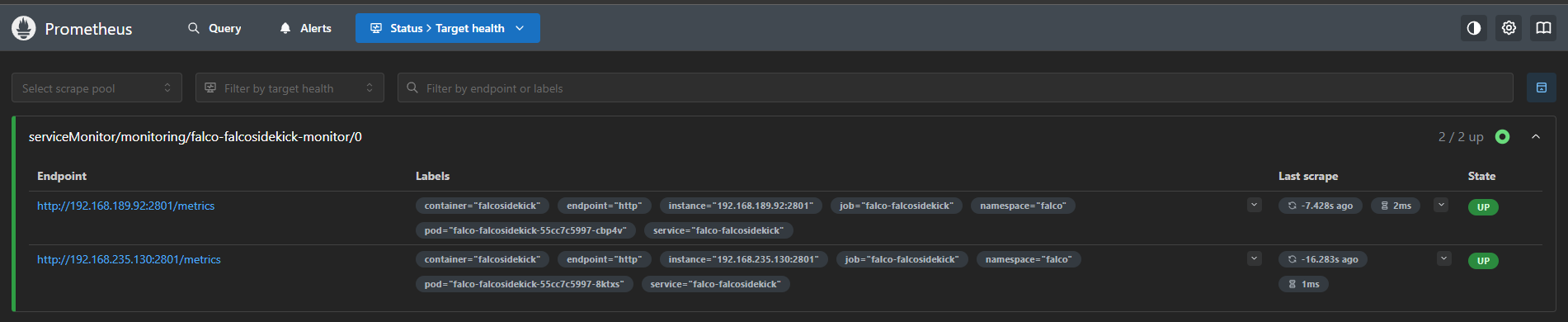Open http://192.168.235.130:2801/metrics endpoint link

click(x=129, y=259)
